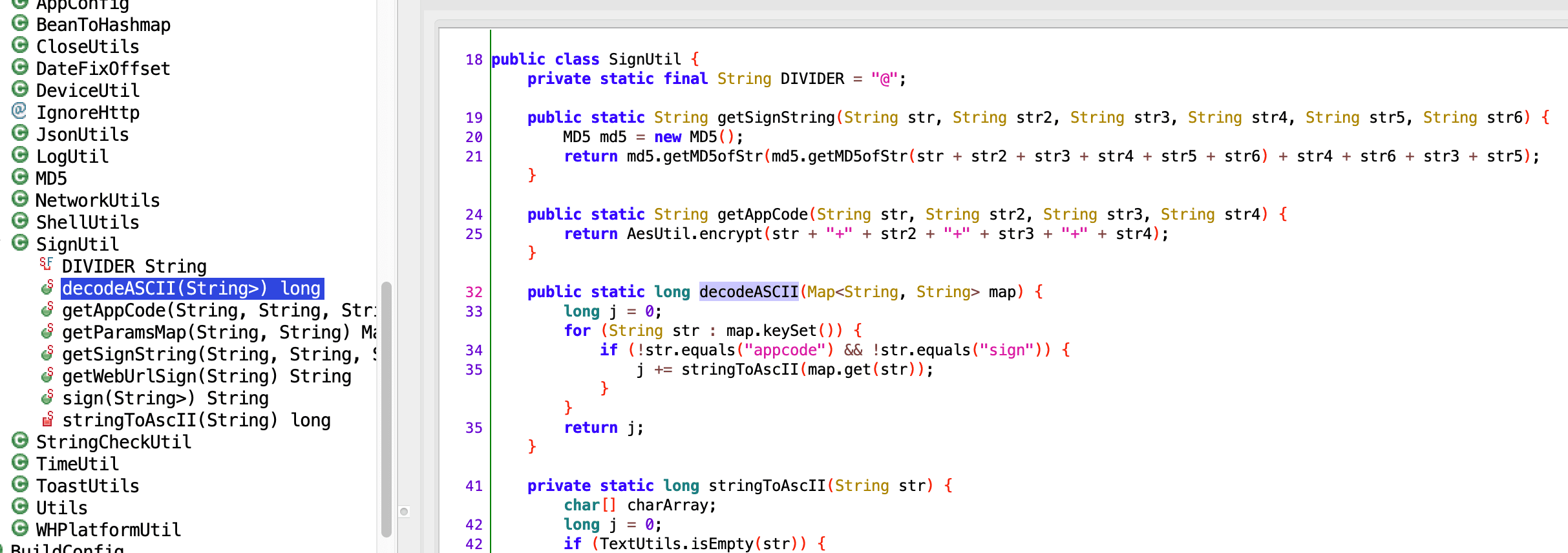Select JsonUtils in the class tree
Screen dimensions: 1568x553
pyautogui.click(x=83, y=135)
